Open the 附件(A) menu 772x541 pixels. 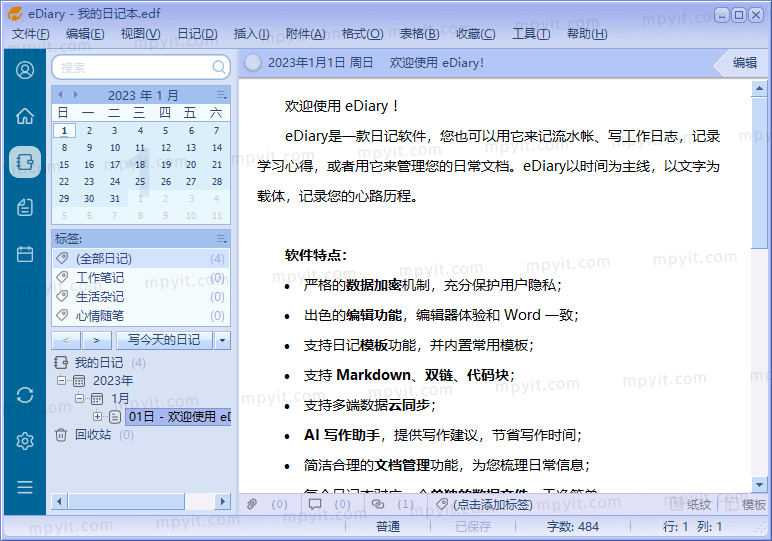click(305, 33)
